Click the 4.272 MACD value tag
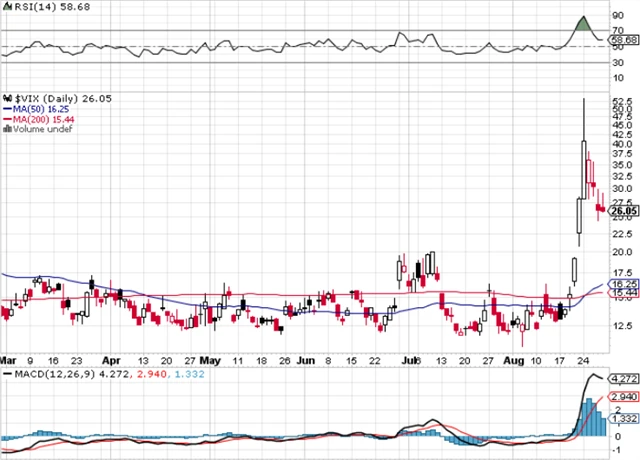The width and height of the screenshot is (640, 460). [624, 379]
